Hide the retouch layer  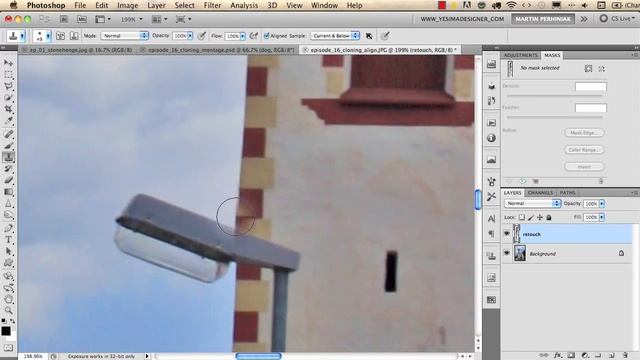coord(507,234)
